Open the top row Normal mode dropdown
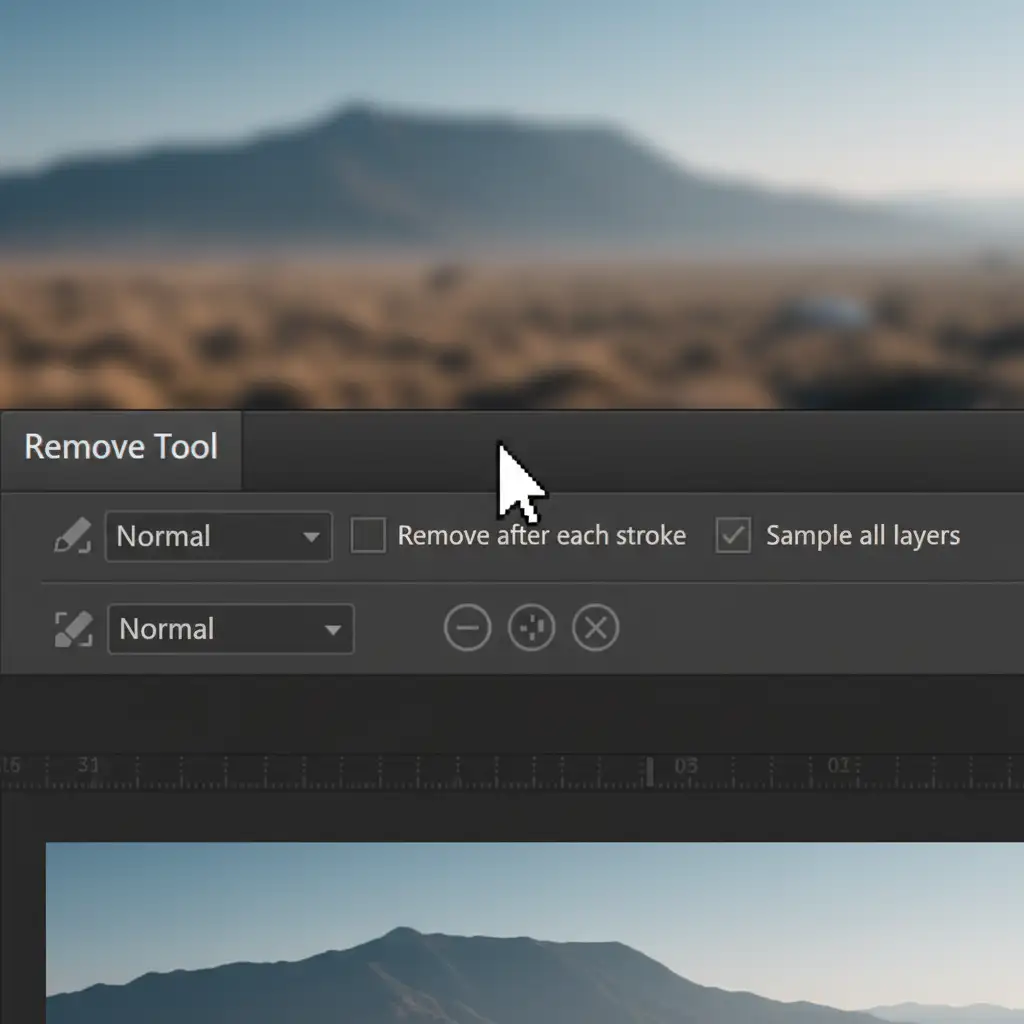This screenshot has width=1024, height=1024. [x=218, y=537]
